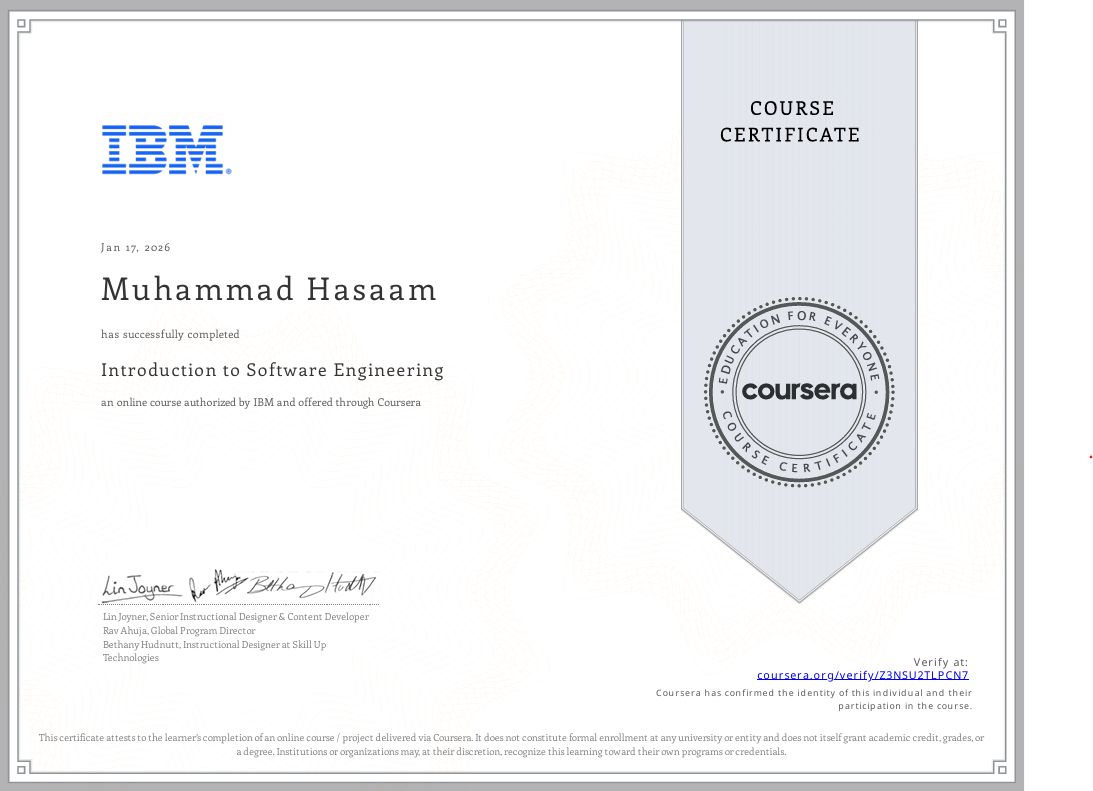Click the 'Verify at:' label
This screenshot has height=791, width=1093.
(940, 662)
